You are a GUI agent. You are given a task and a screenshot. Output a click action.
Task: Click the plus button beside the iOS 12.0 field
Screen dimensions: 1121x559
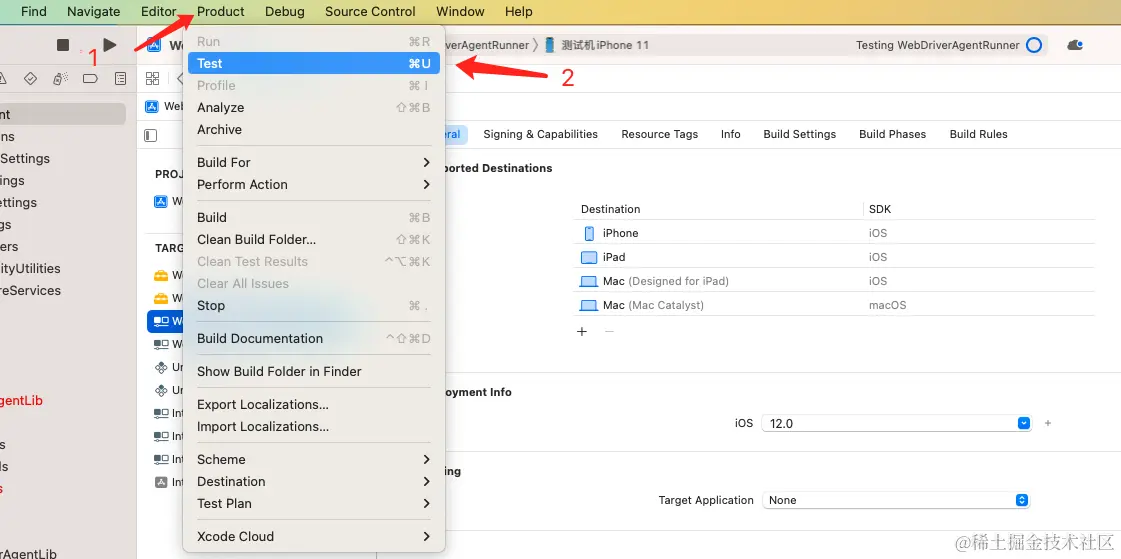(1047, 423)
